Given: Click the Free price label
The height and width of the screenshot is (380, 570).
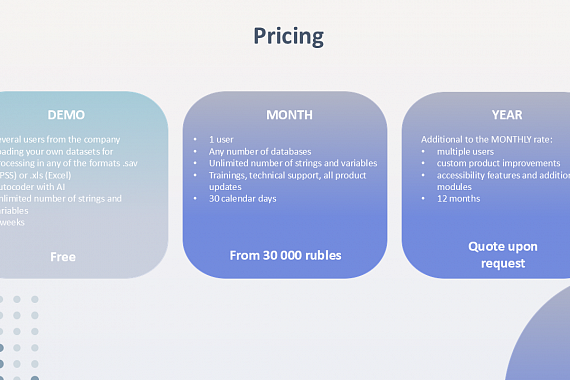Looking at the screenshot, I should coord(63,257).
